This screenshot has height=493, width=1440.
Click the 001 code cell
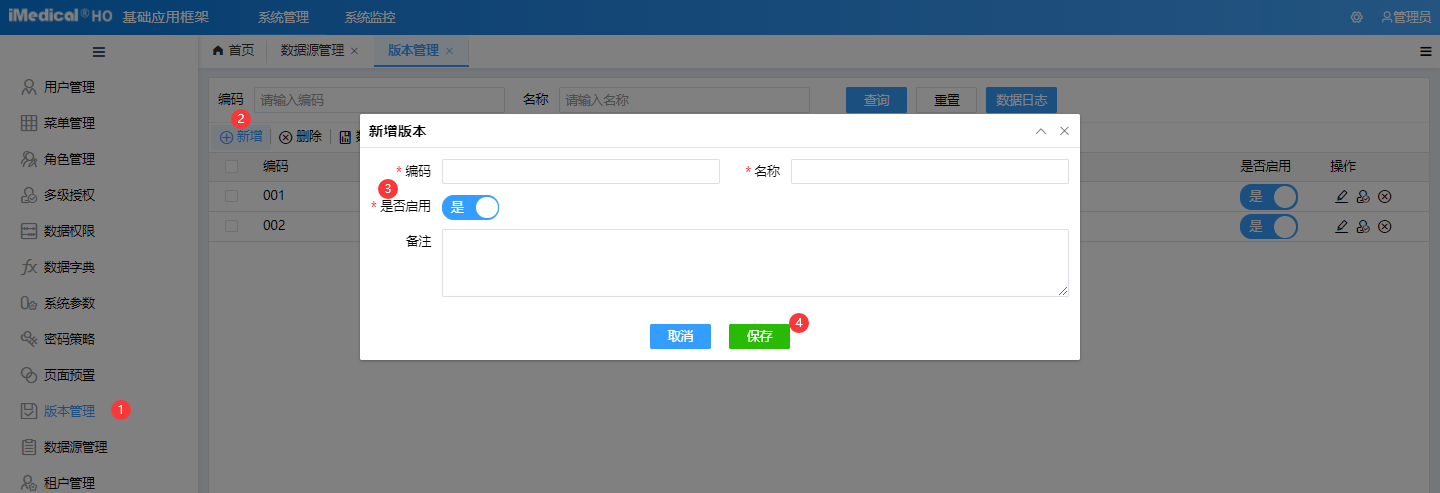pyautogui.click(x=274, y=196)
